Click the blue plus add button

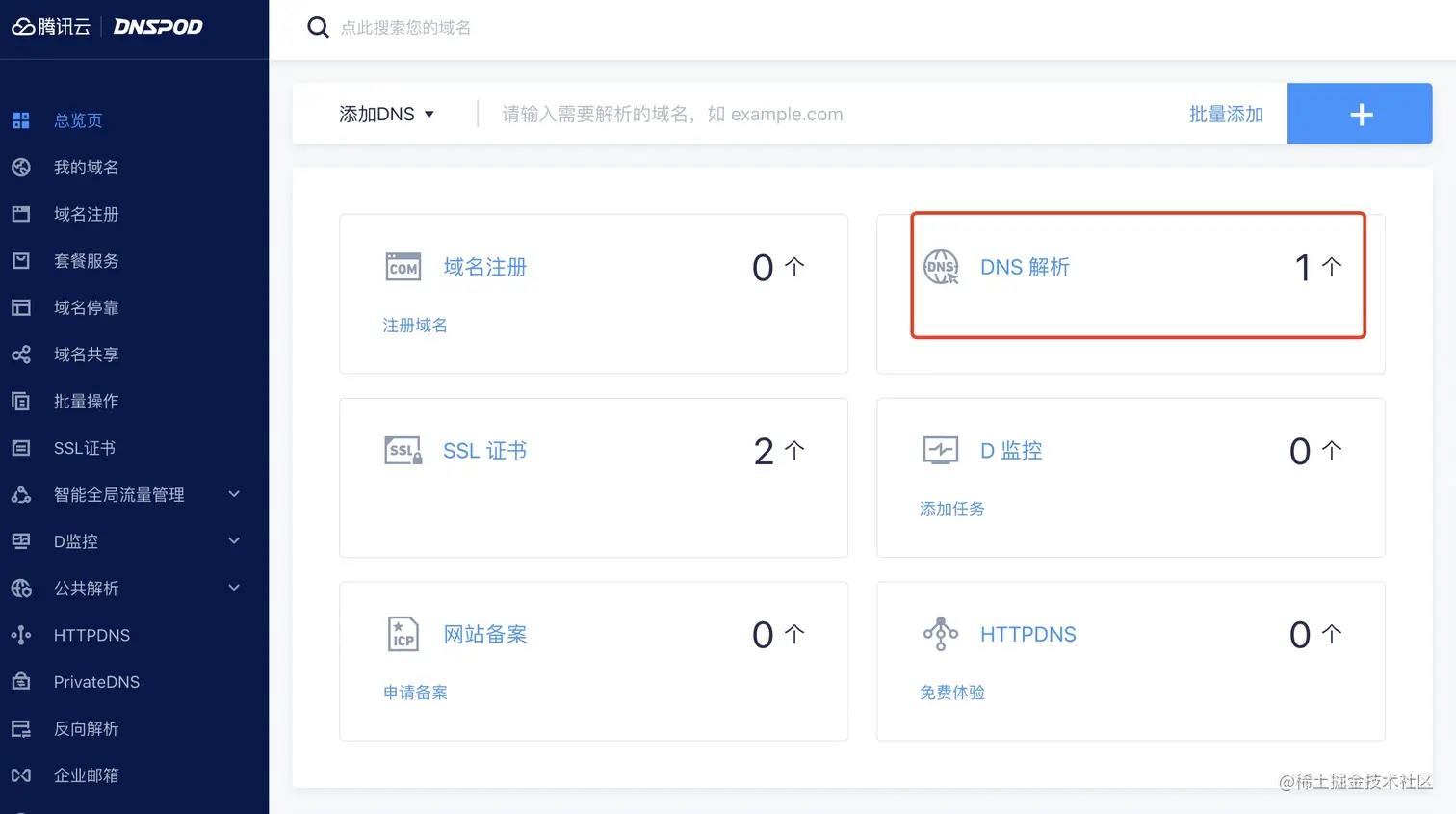tap(1360, 114)
